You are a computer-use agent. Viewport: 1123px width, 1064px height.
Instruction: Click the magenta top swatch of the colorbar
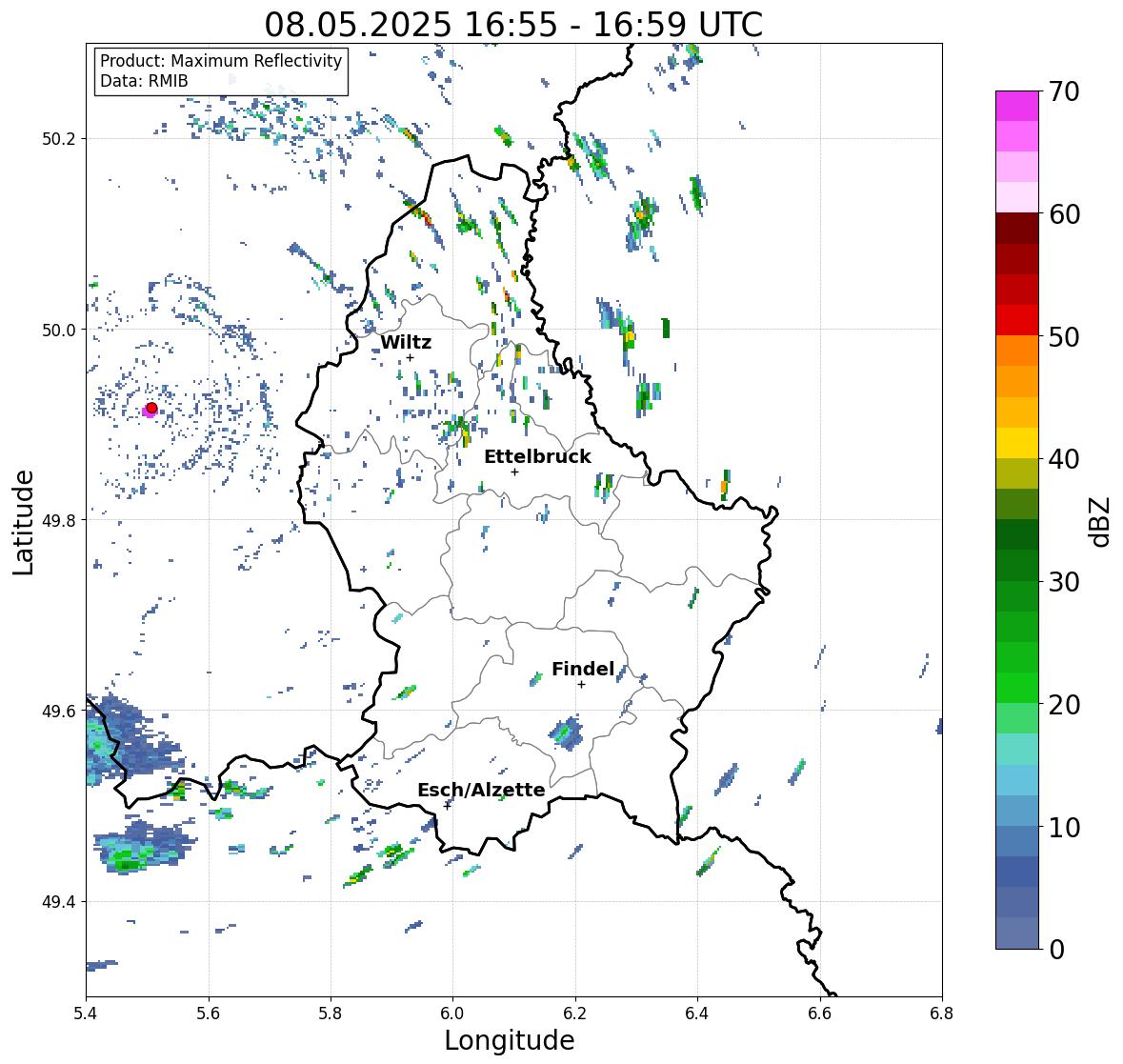point(1017,106)
